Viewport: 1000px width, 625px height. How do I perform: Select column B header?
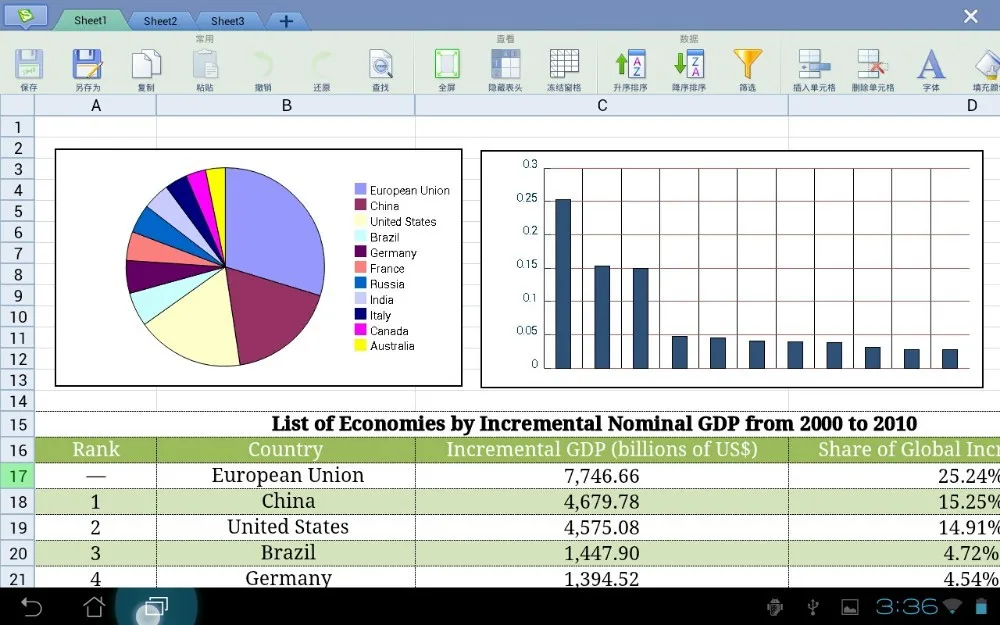(x=286, y=105)
